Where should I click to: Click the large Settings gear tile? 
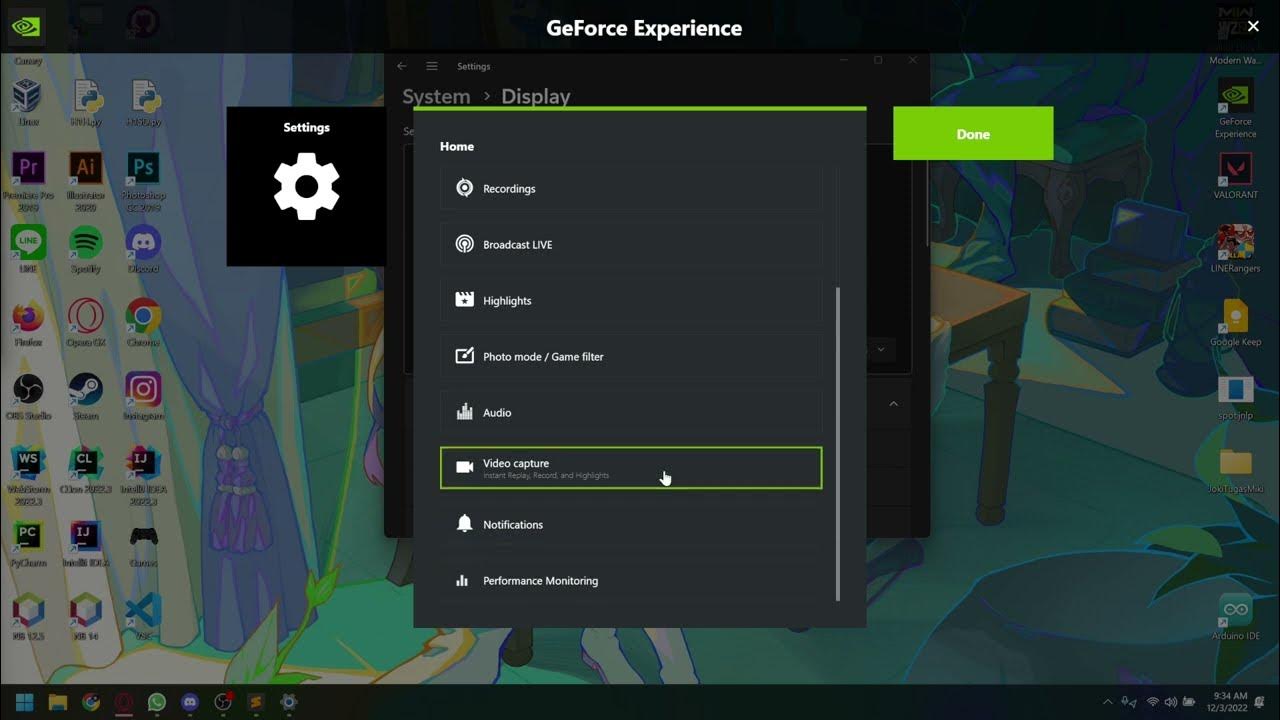pyautogui.click(x=306, y=186)
